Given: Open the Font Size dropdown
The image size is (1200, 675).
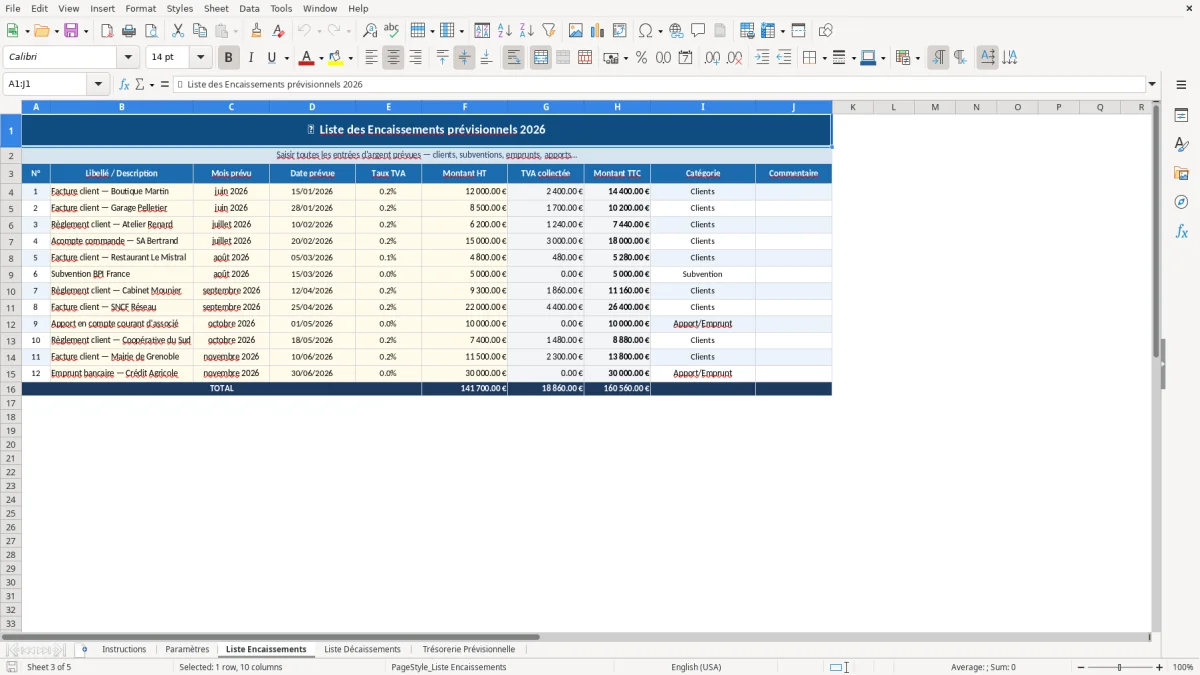Looking at the screenshot, I should coord(200,58).
